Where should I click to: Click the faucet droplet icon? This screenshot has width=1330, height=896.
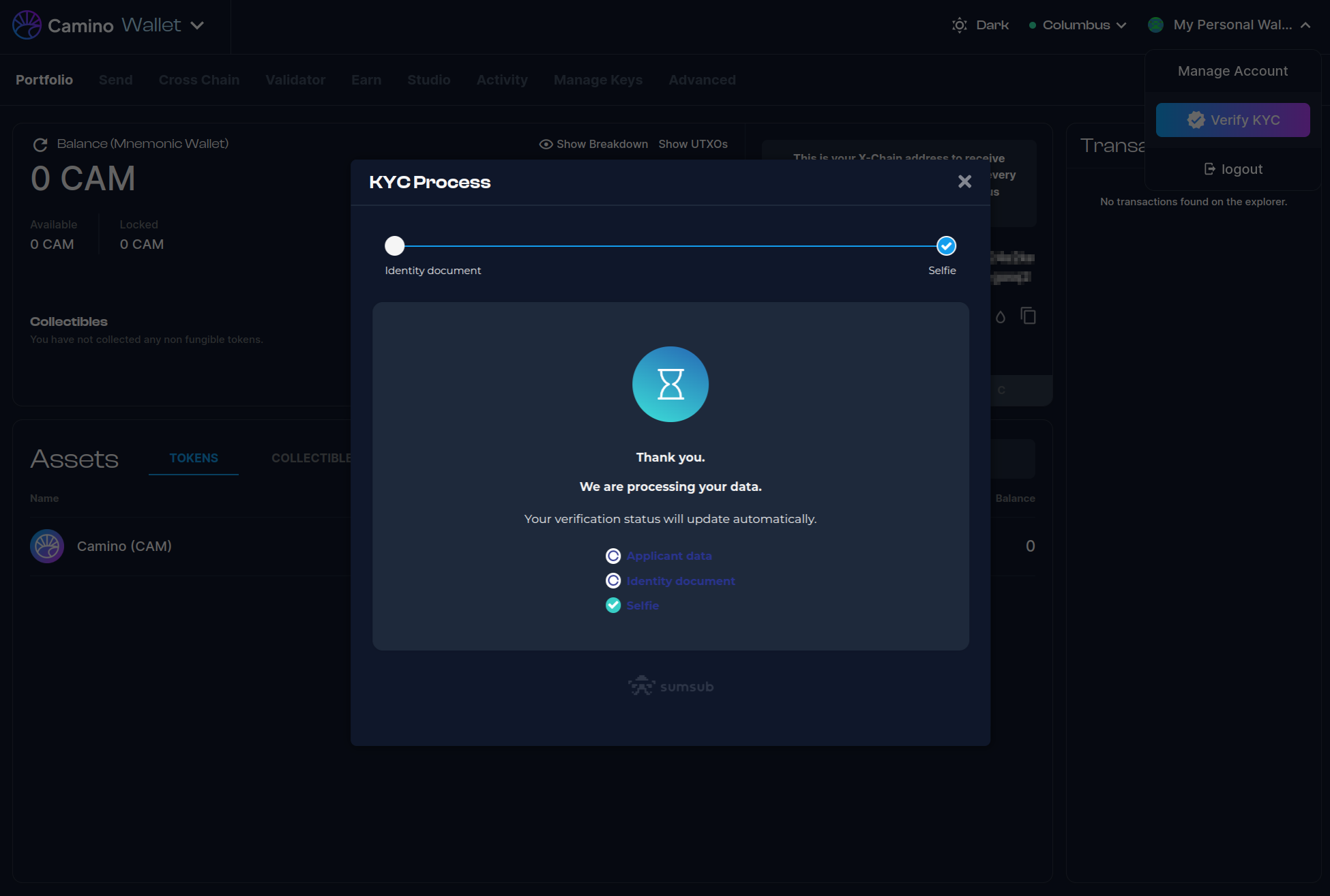coord(1000,316)
